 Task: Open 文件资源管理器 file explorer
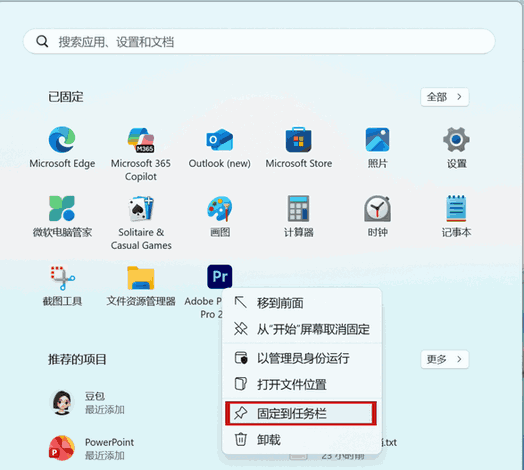pos(141,285)
